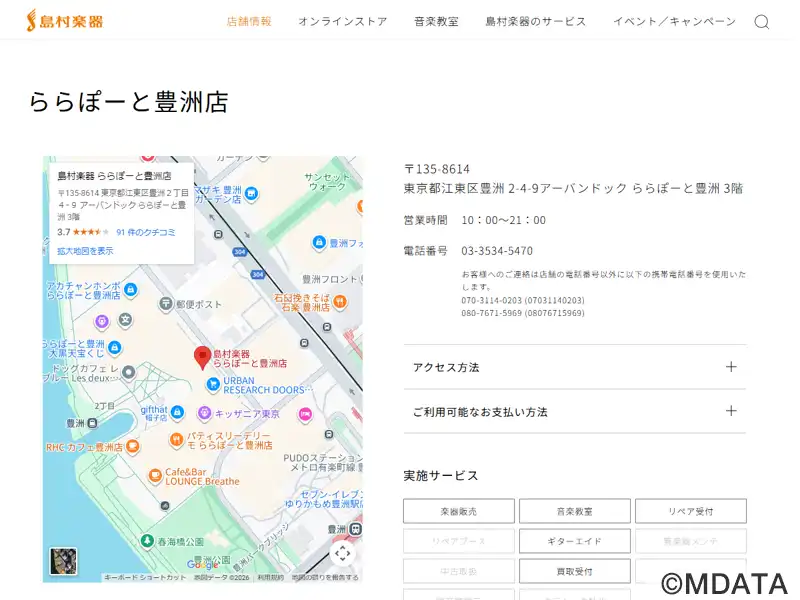The width and height of the screenshot is (800, 600).
Task: Open the 91 件のクチコミ reviews link
Action: coord(146,232)
